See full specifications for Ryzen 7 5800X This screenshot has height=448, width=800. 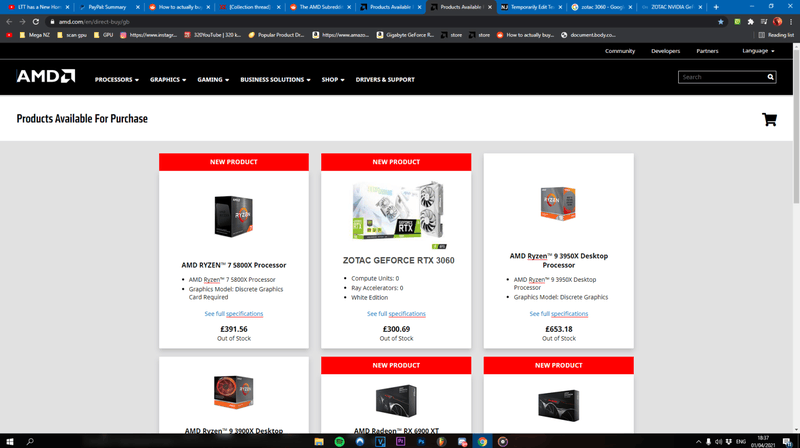(234, 314)
